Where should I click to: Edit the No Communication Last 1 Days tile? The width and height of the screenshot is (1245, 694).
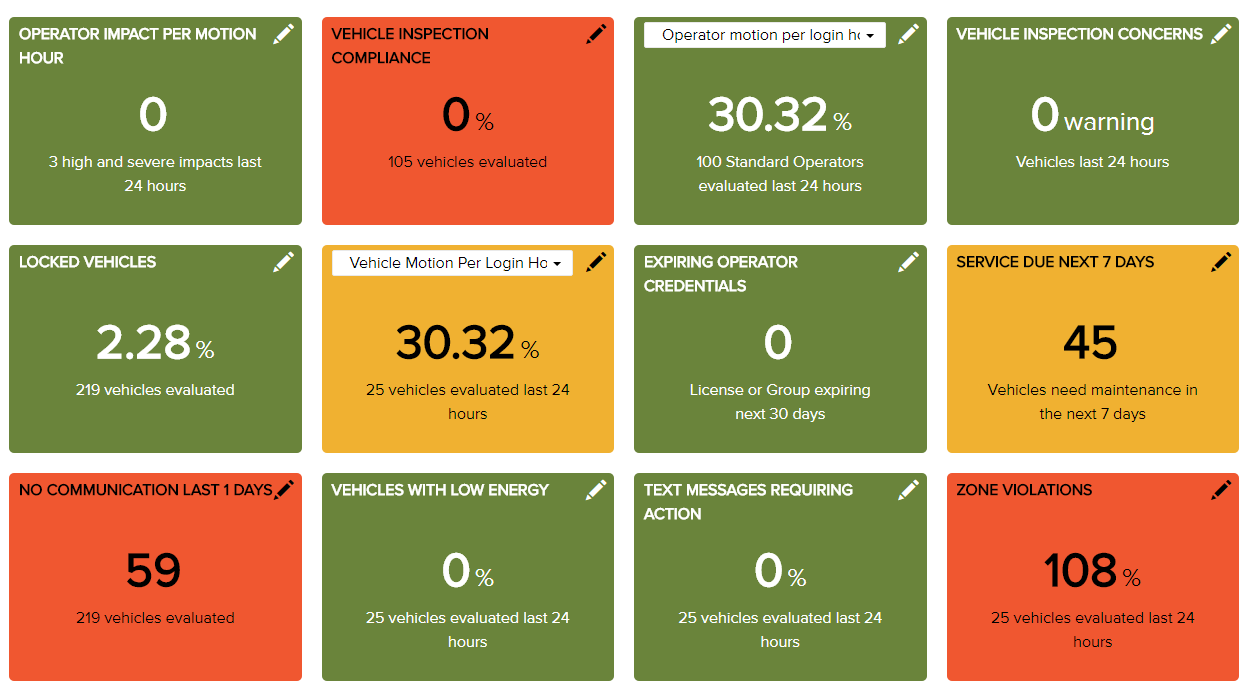click(x=284, y=490)
